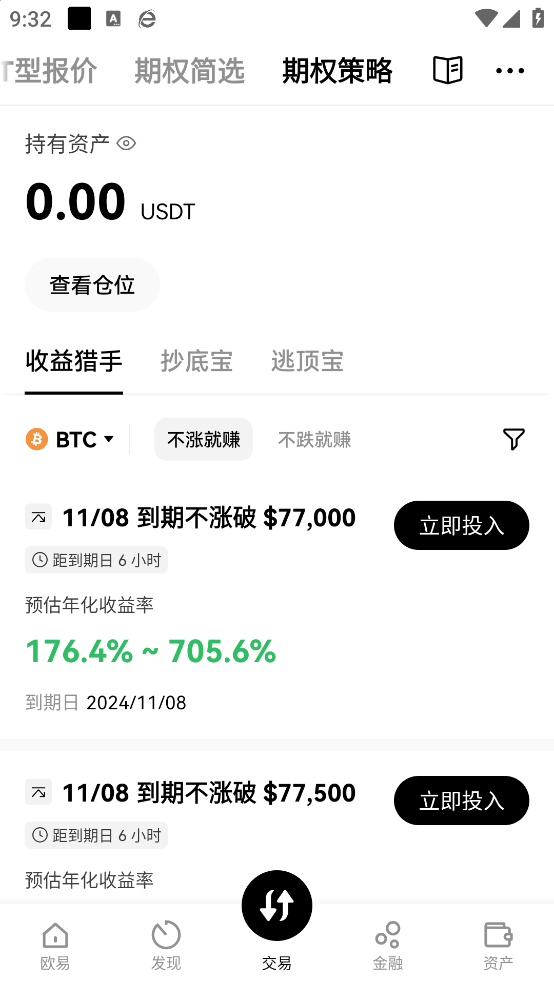Open the $77,000 product title
This screenshot has height=984, width=554.
click(209, 518)
